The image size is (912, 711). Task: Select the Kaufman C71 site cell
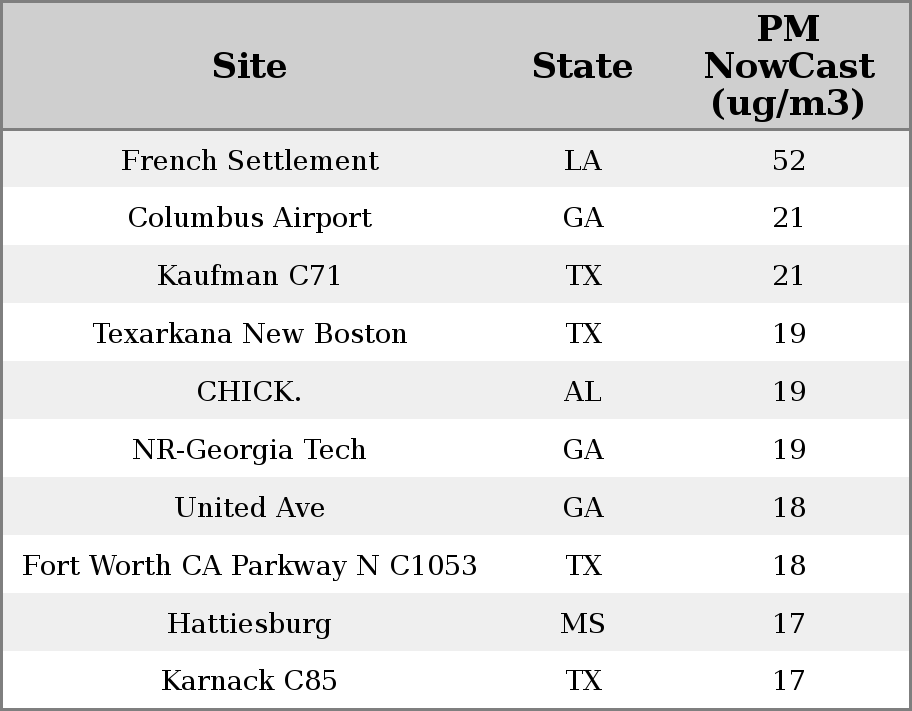250,276
